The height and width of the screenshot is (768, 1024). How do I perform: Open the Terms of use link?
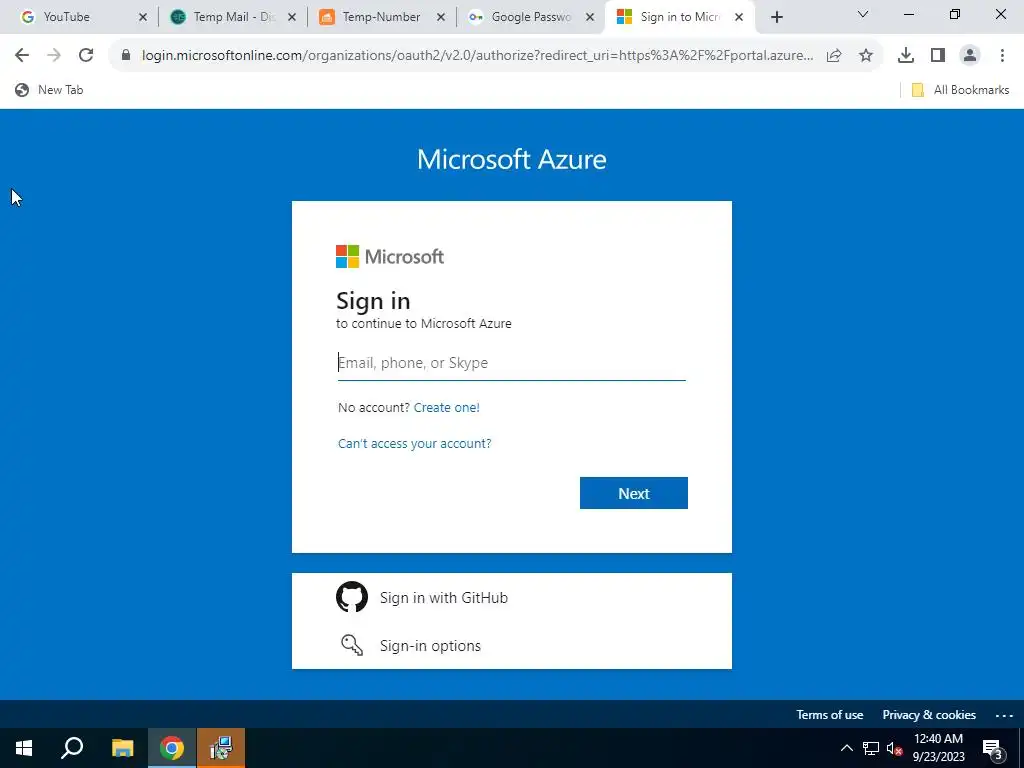click(829, 715)
